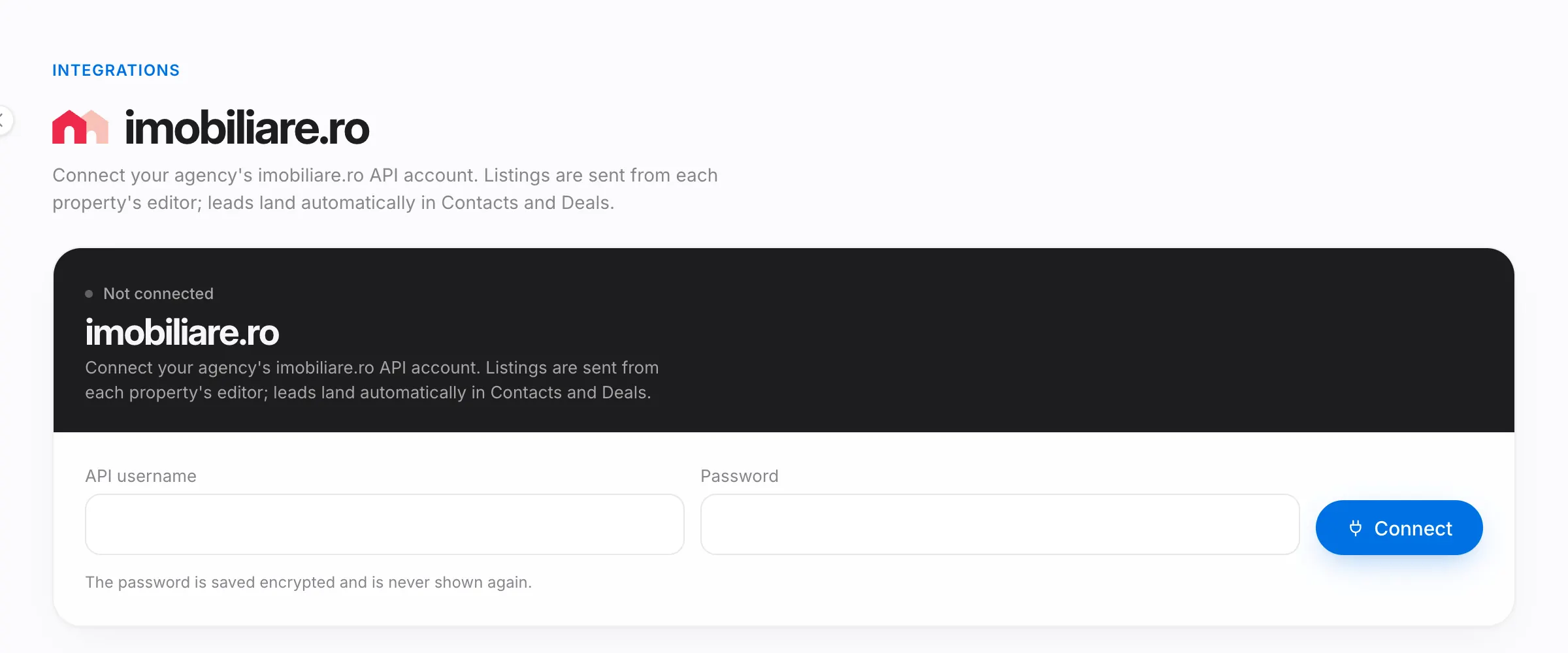Click the collapse sidebar chevron at the left edge

tap(3, 120)
